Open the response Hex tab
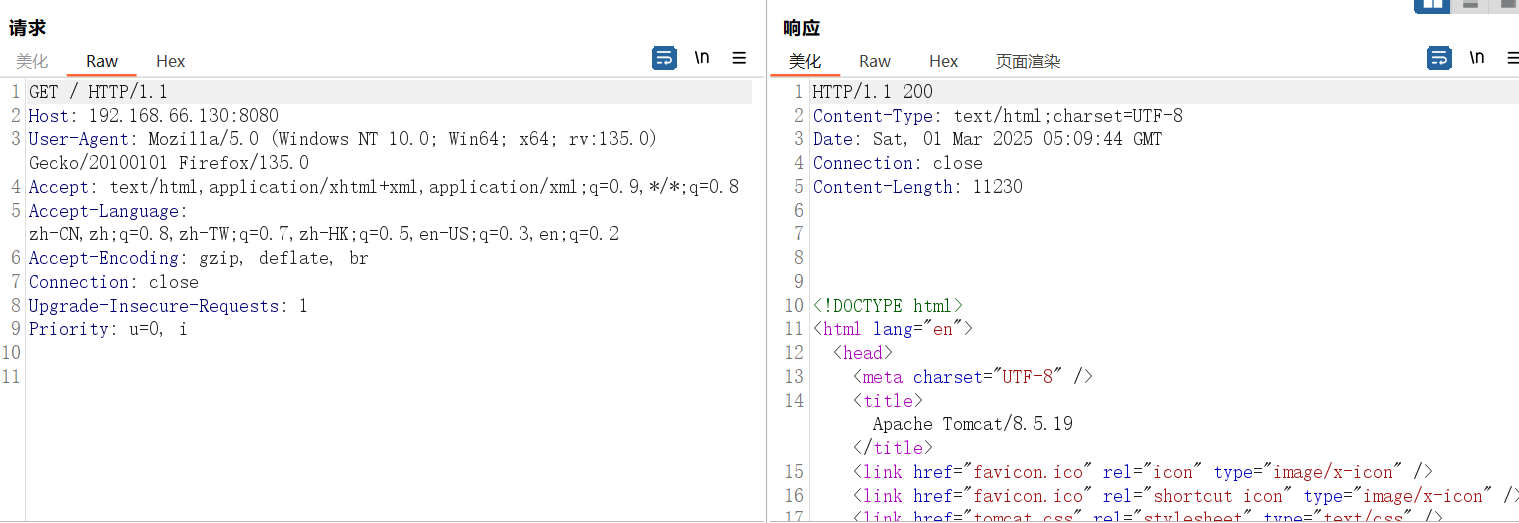1519x523 pixels. point(944,61)
